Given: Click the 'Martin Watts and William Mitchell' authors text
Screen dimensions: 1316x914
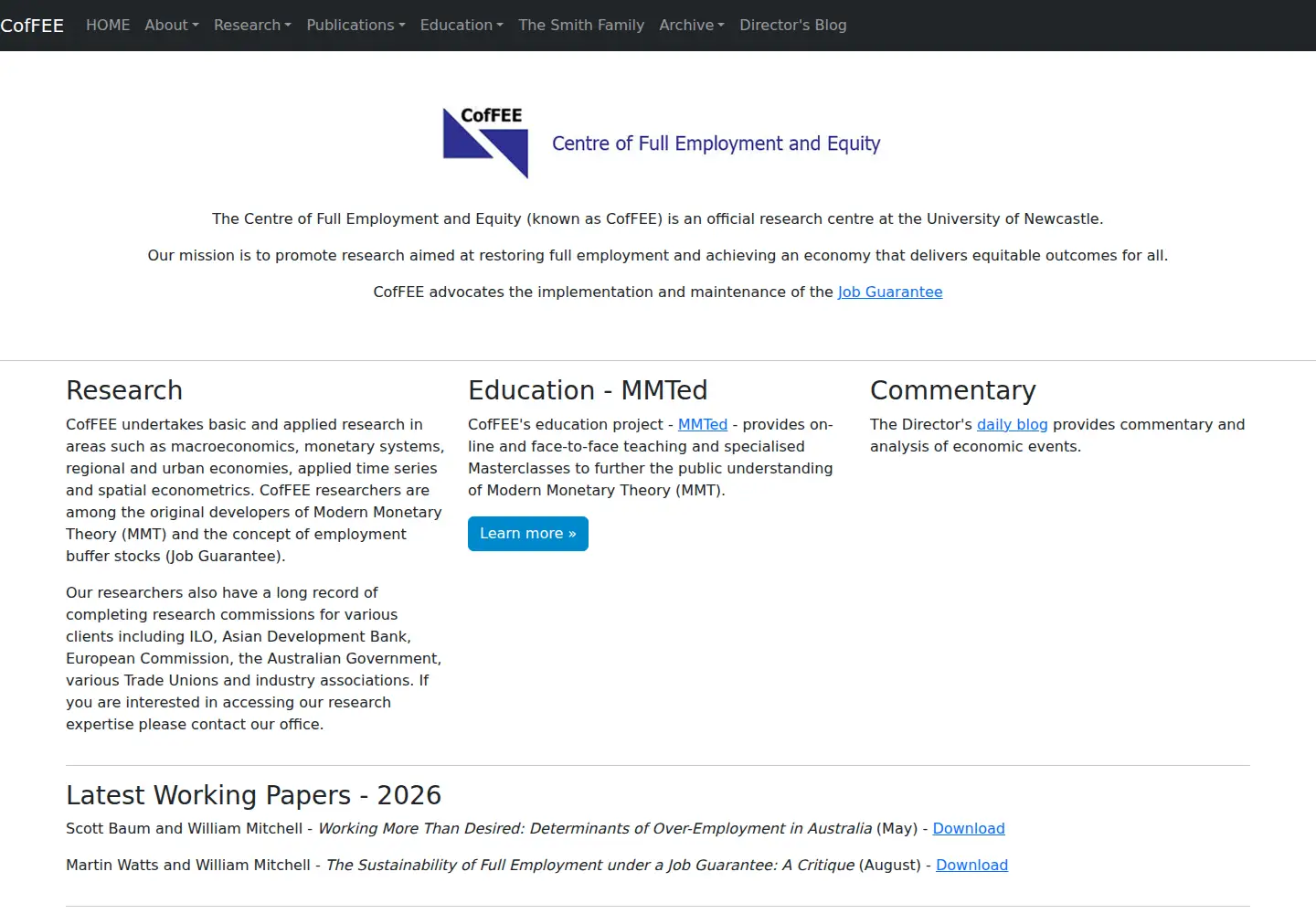Looking at the screenshot, I should (x=188, y=866).
